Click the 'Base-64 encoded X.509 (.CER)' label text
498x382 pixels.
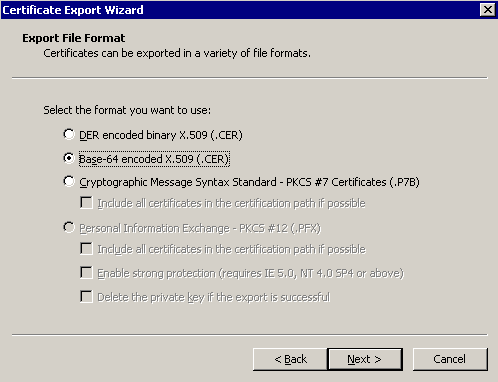coord(154,159)
